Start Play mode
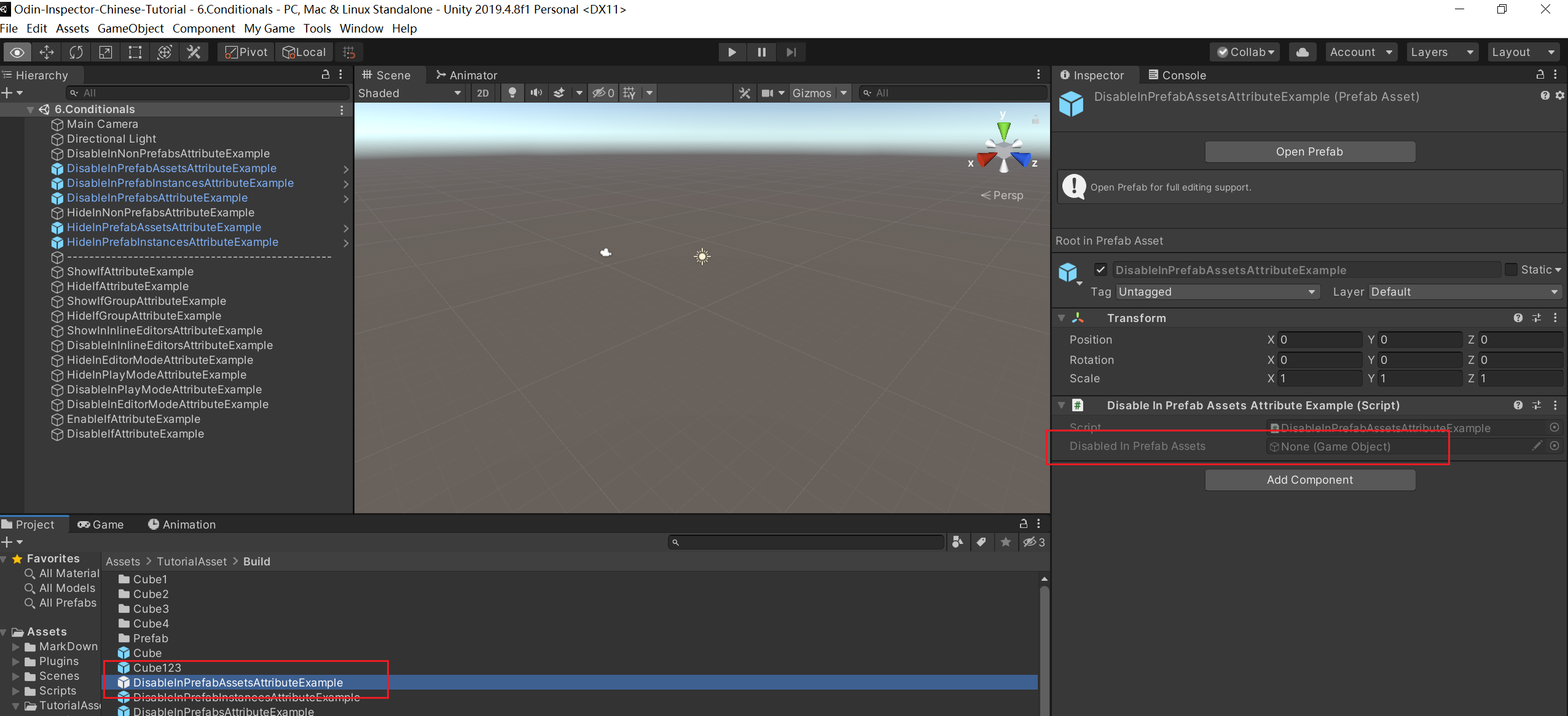This screenshot has height=716, width=1568. tap(732, 52)
